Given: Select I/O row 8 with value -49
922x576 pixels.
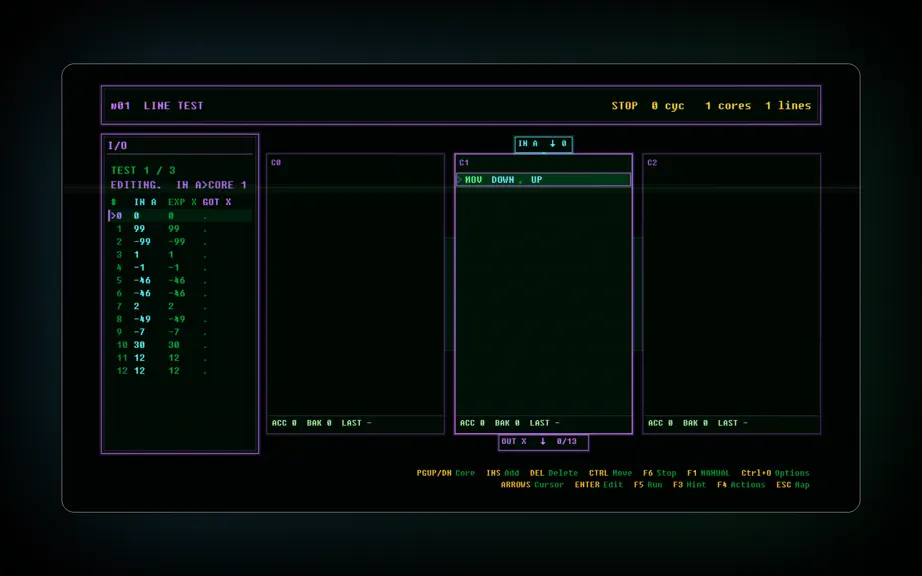Looking at the screenshot, I should tap(180, 319).
